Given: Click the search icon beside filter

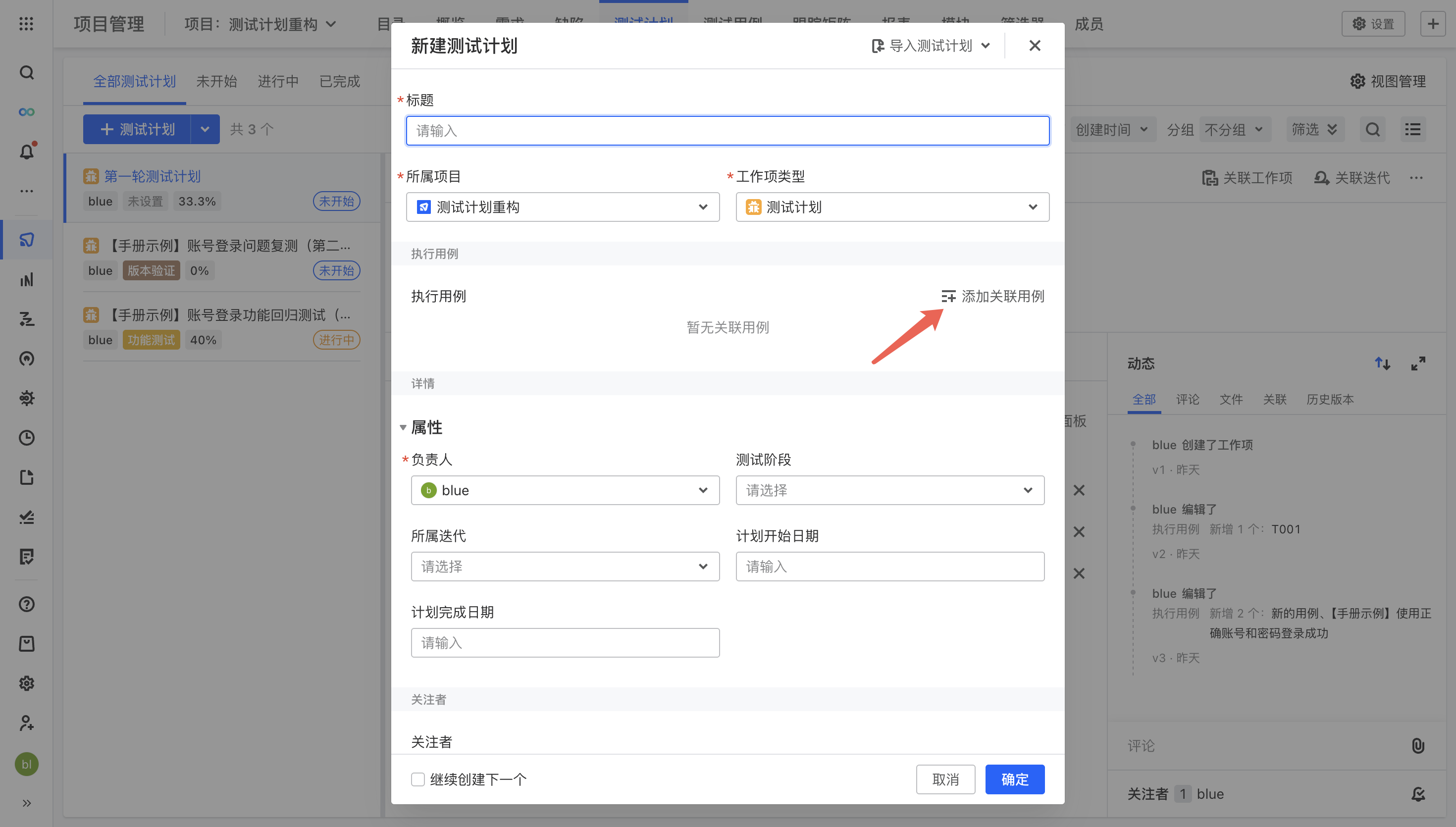Looking at the screenshot, I should pyautogui.click(x=1372, y=130).
